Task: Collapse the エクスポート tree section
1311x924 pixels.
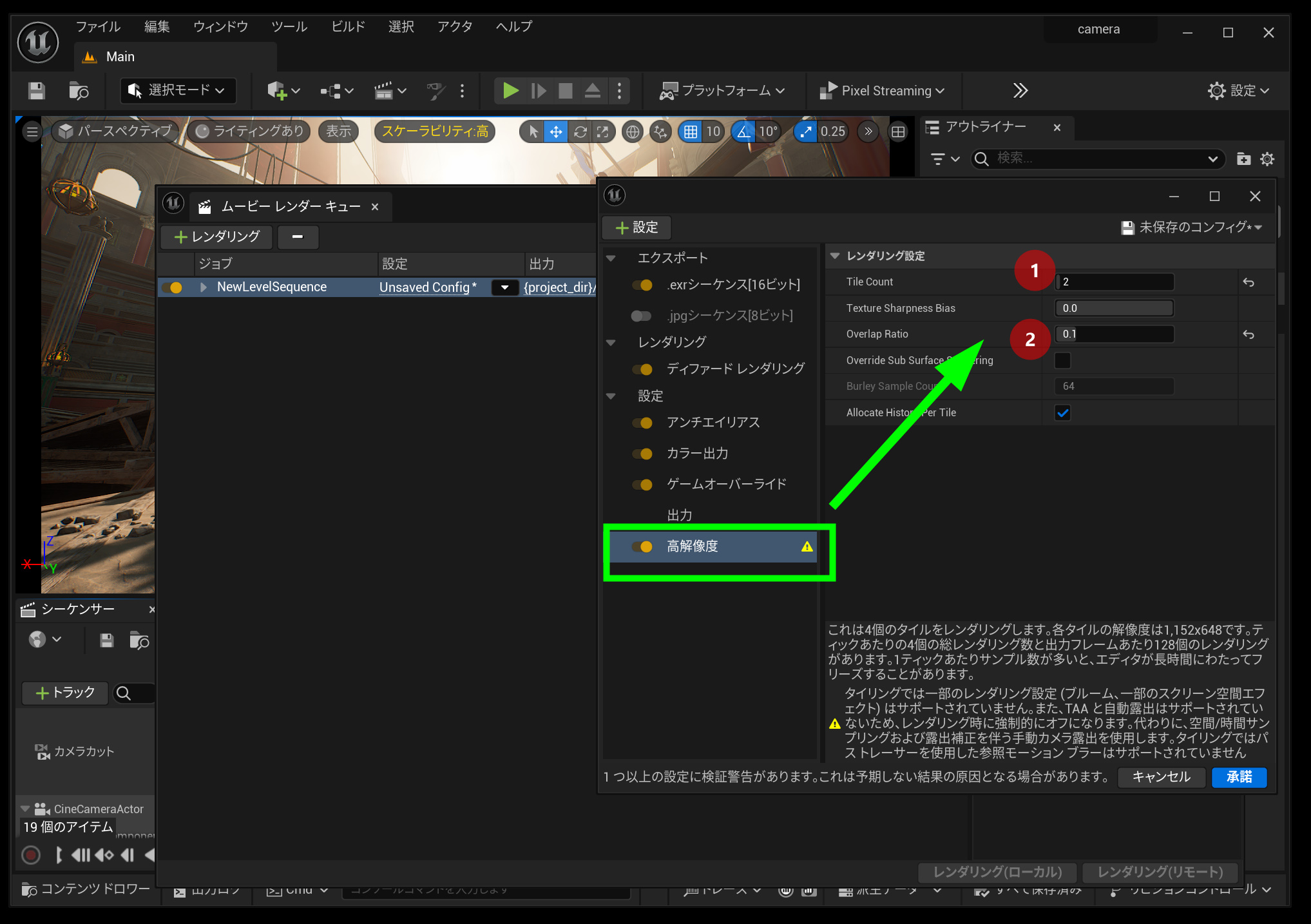Action: coord(611,258)
